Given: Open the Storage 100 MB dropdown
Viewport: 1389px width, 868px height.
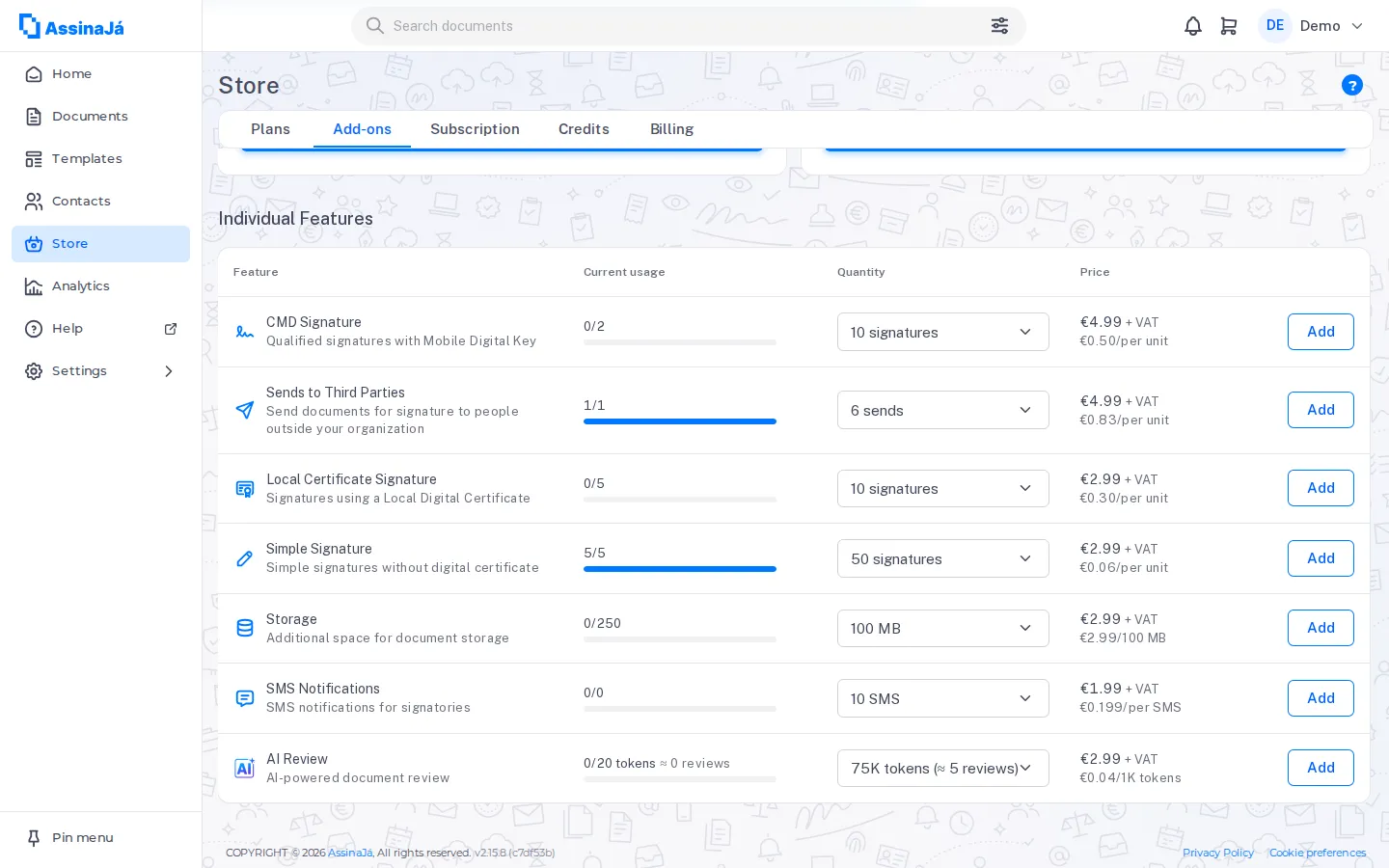Looking at the screenshot, I should [942, 628].
